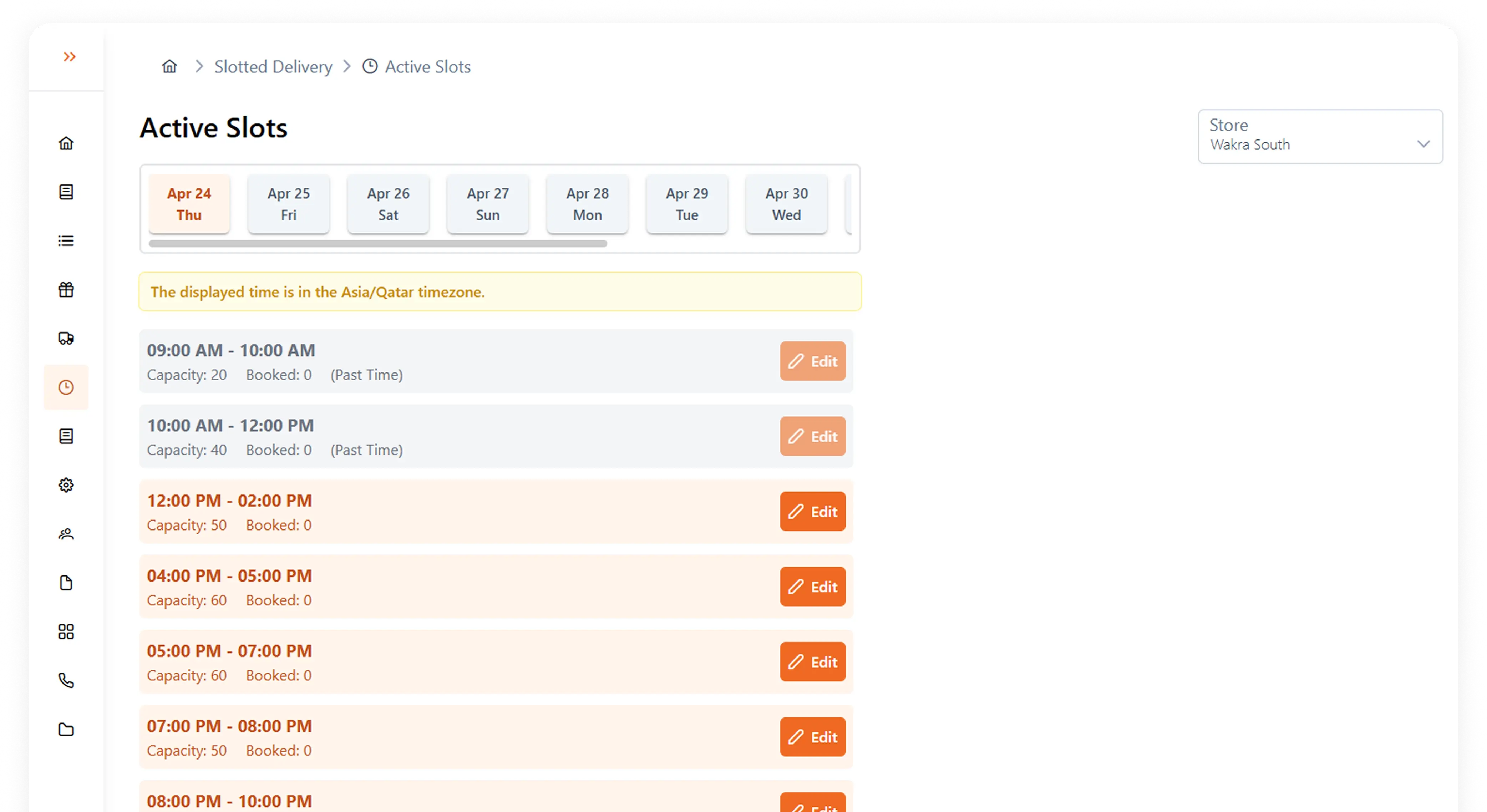Image resolution: width=1487 pixels, height=812 pixels.
Task: Open the delivery truck icon in sidebar
Action: tap(66, 338)
